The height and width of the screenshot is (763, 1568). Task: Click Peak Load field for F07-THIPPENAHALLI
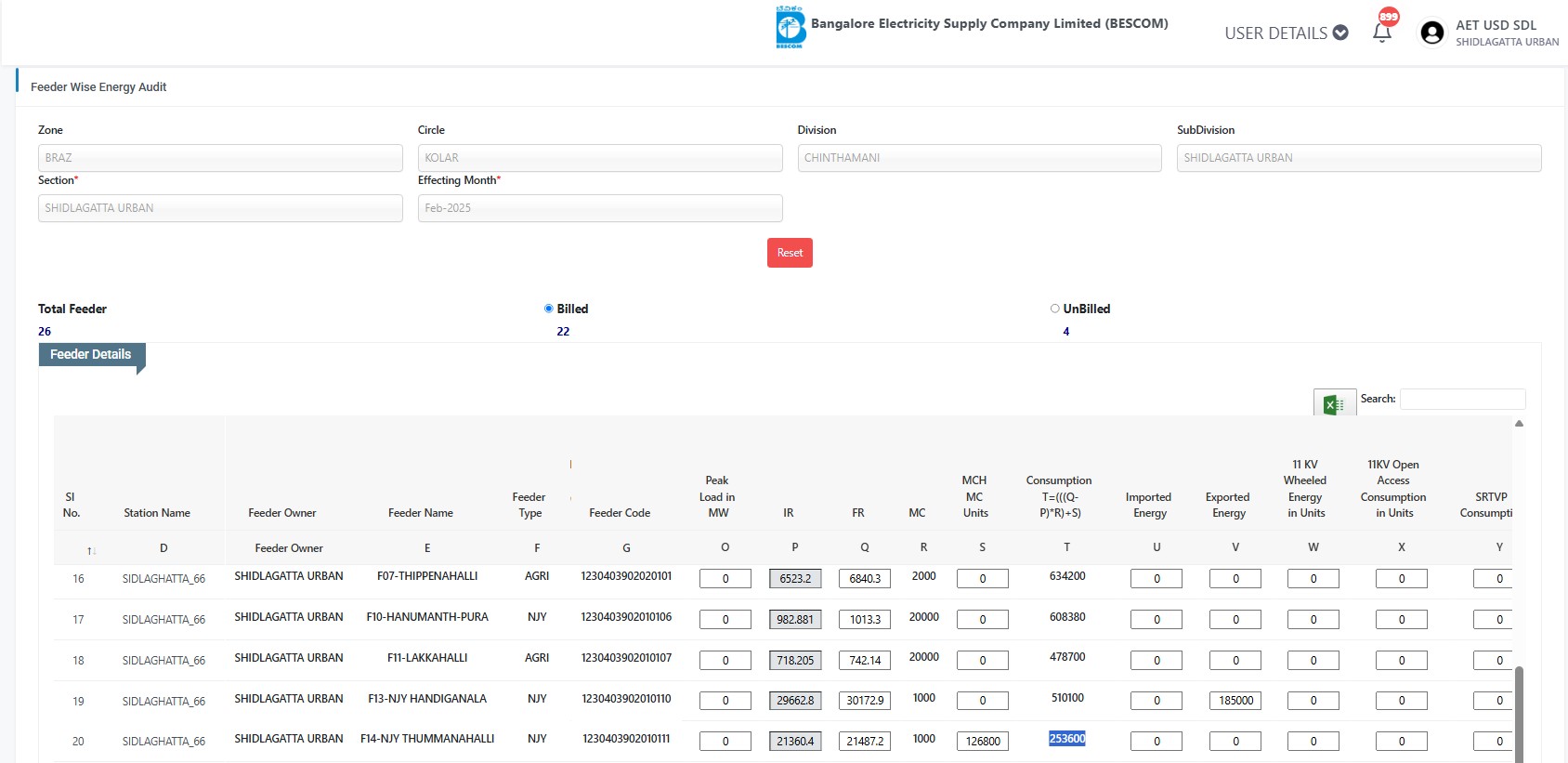[x=725, y=579]
